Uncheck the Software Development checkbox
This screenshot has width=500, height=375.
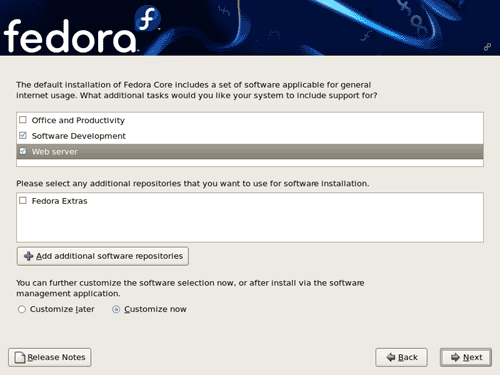click(x=23, y=135)
